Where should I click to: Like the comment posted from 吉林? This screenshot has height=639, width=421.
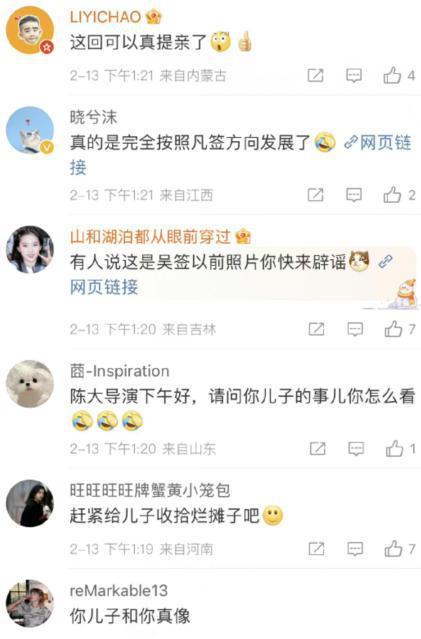(x=394, y=329)
